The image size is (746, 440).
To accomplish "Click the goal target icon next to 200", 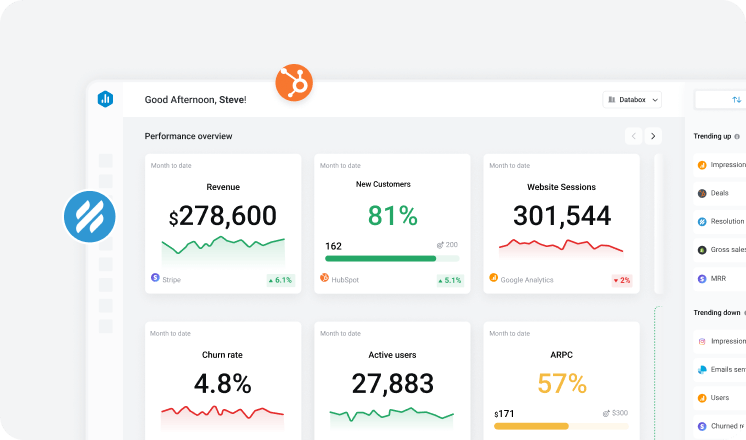I will click(440, 245).
